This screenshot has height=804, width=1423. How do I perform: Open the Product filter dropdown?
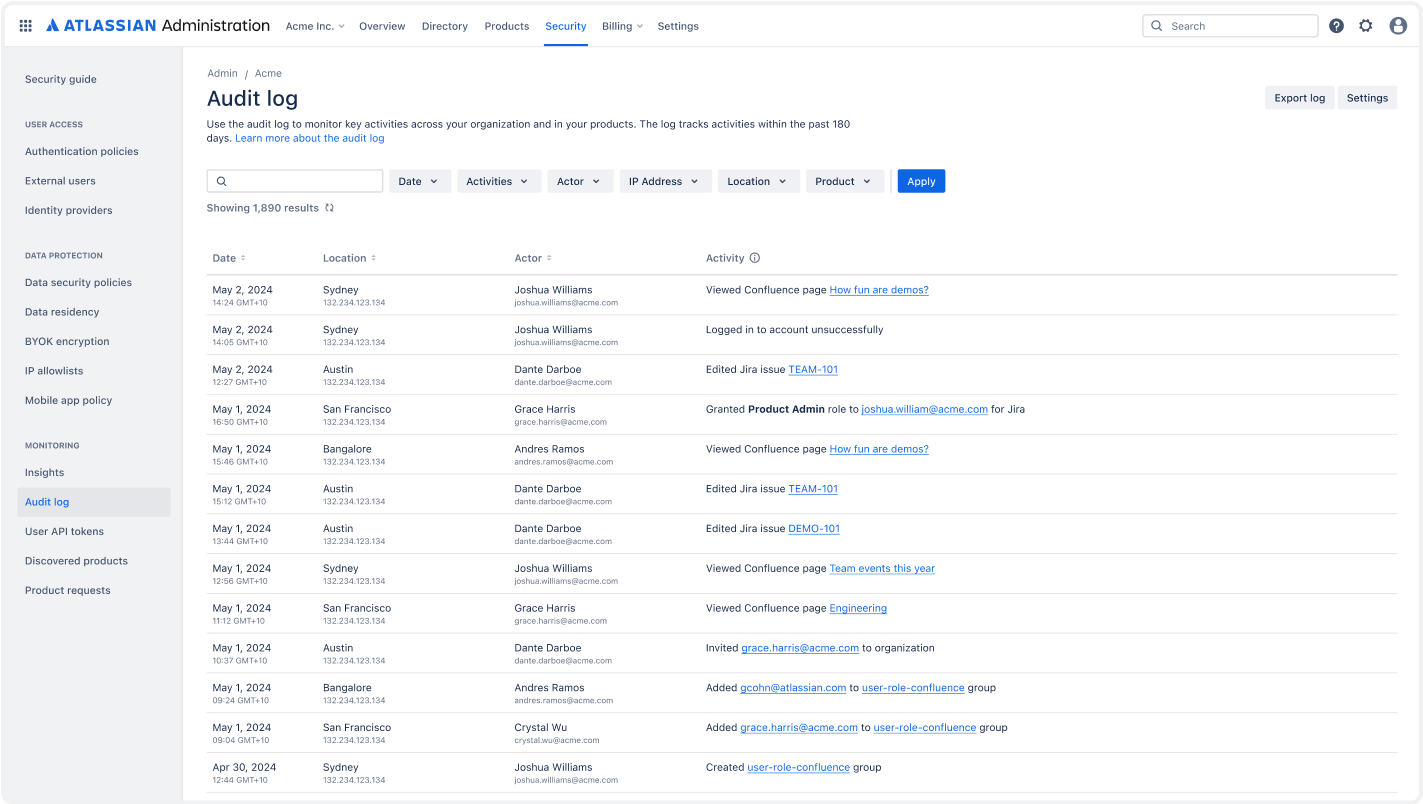point(844,181)
